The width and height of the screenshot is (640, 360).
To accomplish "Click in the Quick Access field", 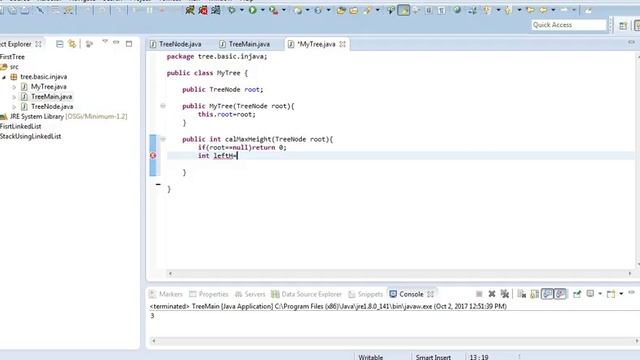I will click(569, 25).
